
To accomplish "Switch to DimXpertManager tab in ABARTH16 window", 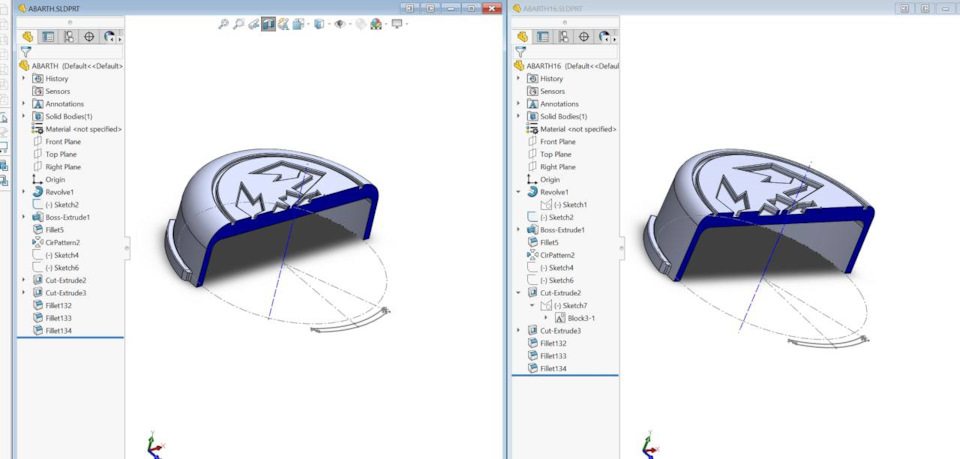I will pyautogui.click(x=583, y=37).
